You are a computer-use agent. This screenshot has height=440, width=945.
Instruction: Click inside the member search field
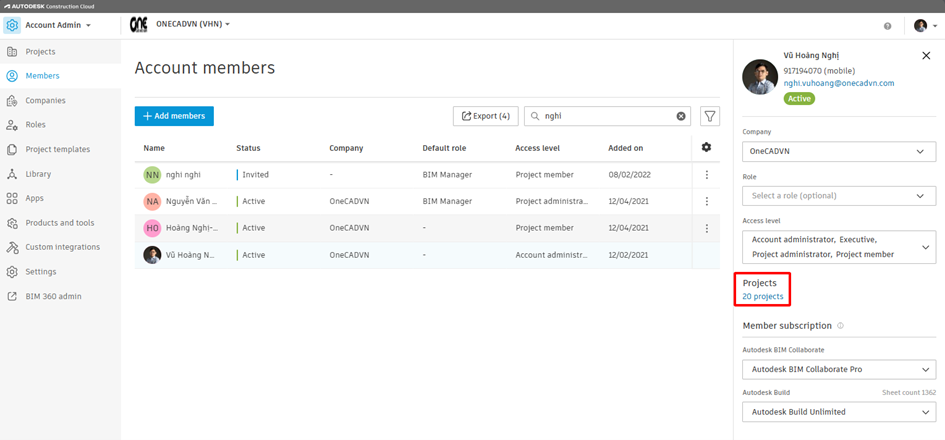[x=608, y=116]
